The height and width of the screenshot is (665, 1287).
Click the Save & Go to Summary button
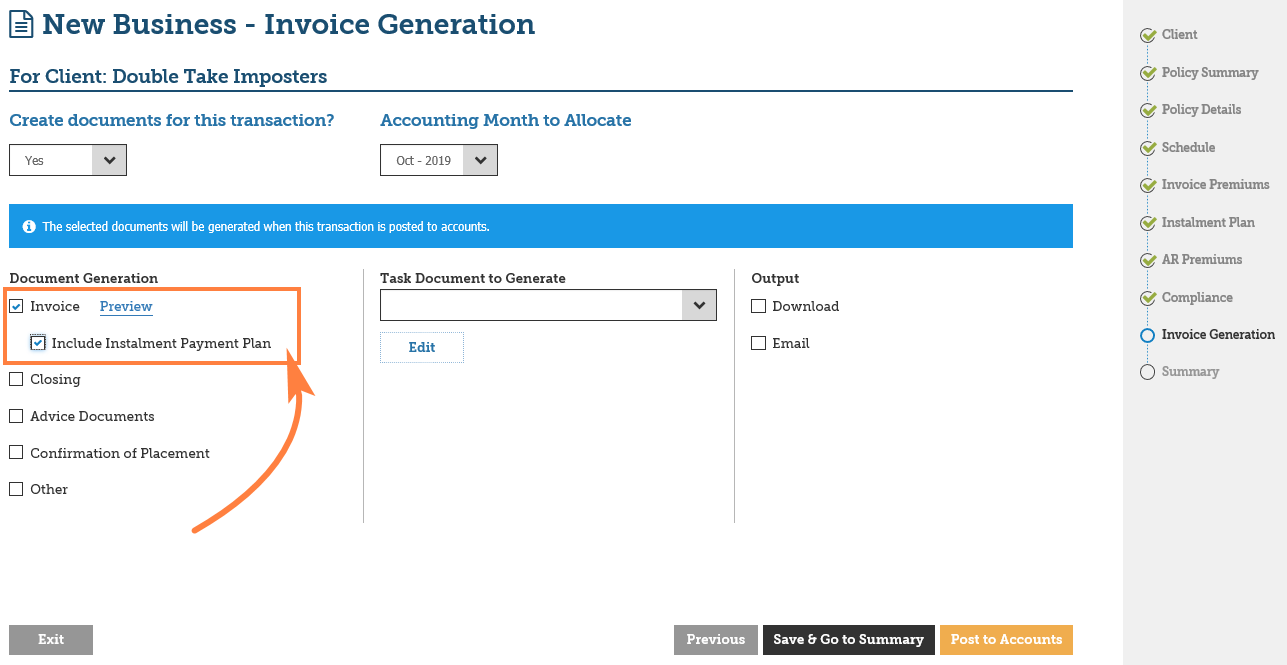[848, 640]
